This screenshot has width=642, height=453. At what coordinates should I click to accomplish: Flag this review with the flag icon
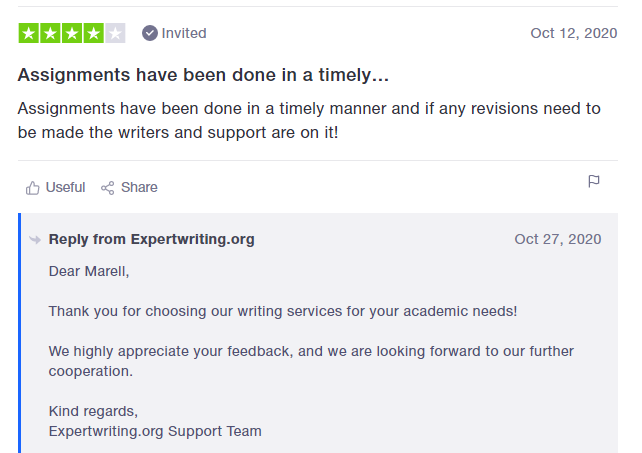pyautogui.click(x=594, y=181)
